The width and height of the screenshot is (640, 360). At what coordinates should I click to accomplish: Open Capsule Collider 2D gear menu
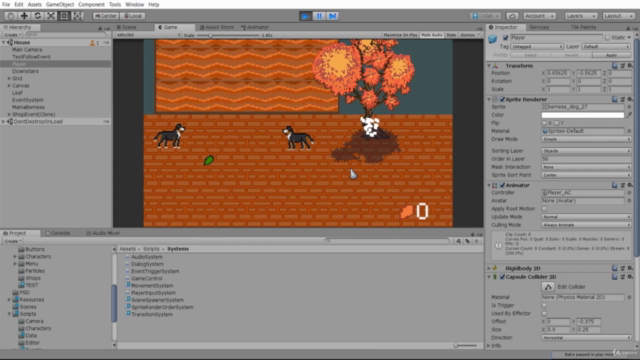(x=630, y=277)
